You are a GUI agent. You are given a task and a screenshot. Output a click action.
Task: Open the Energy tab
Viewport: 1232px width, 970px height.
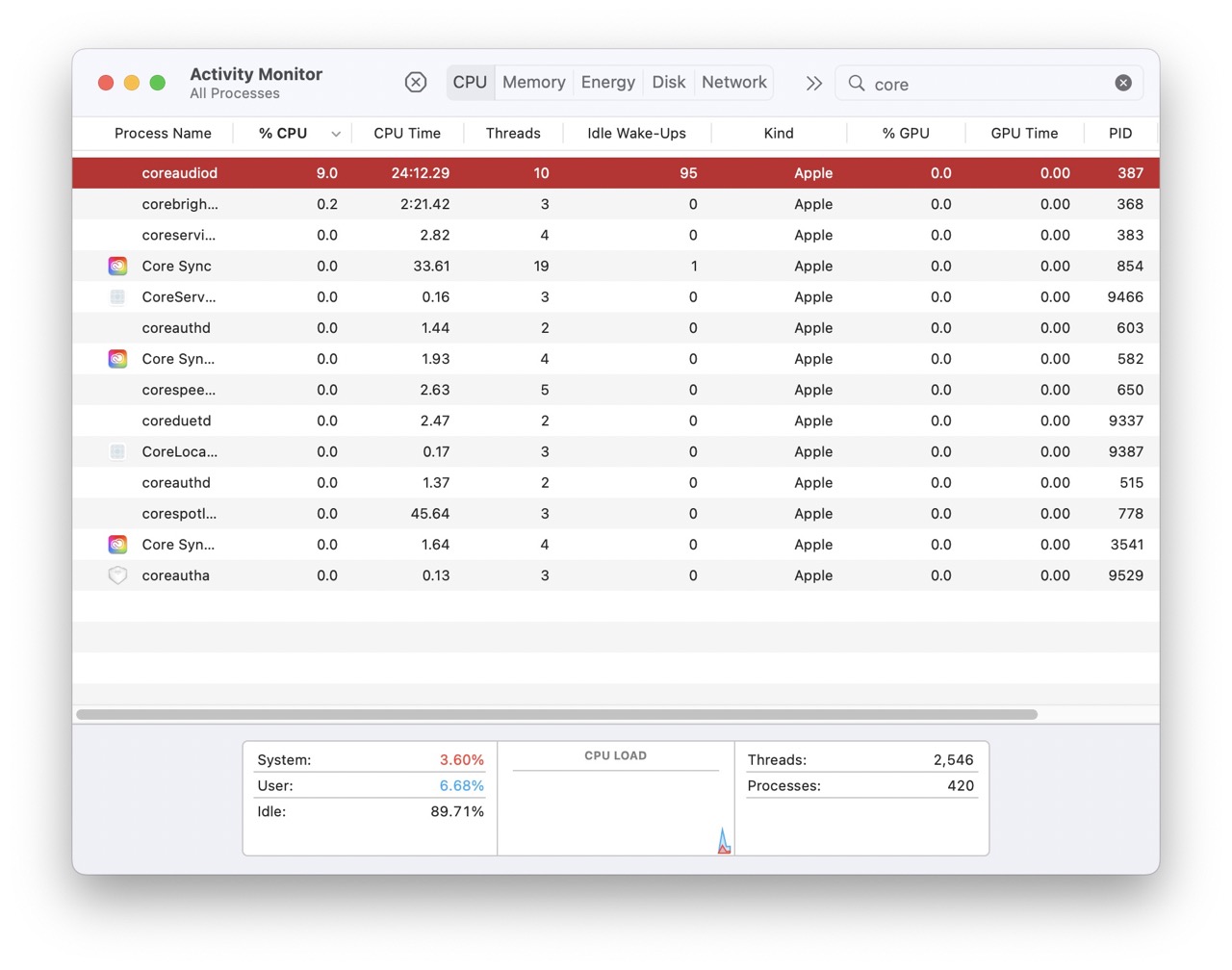(x=607, y=83)
